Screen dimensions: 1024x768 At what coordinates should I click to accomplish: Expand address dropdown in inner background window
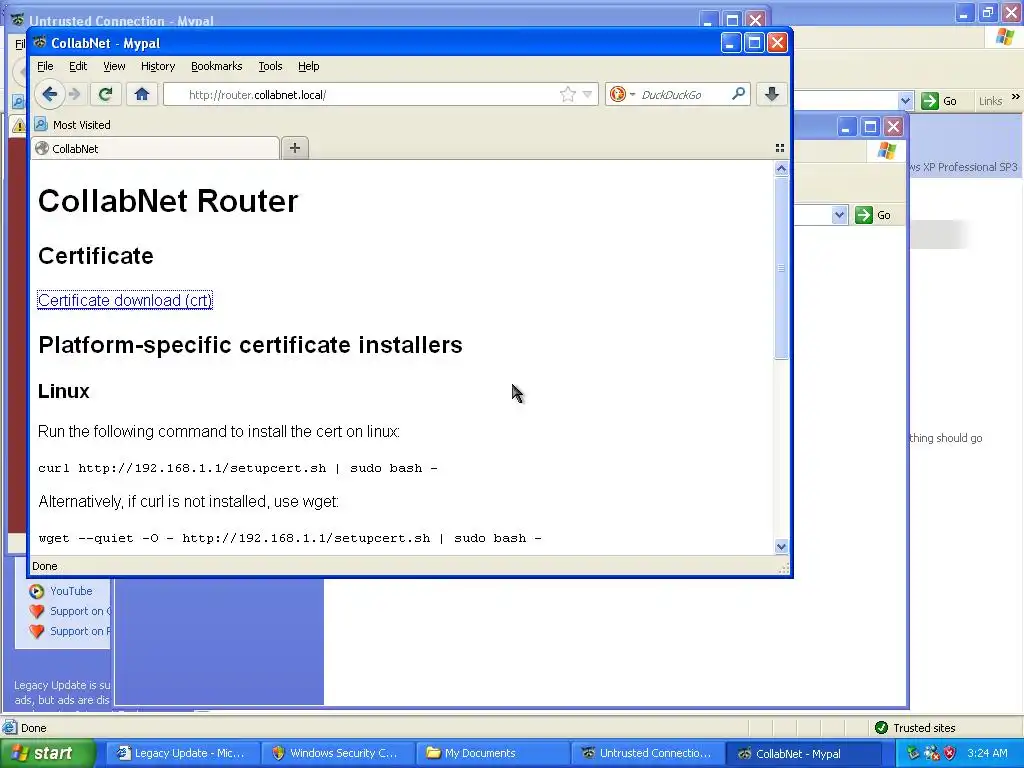coord(839,215)
